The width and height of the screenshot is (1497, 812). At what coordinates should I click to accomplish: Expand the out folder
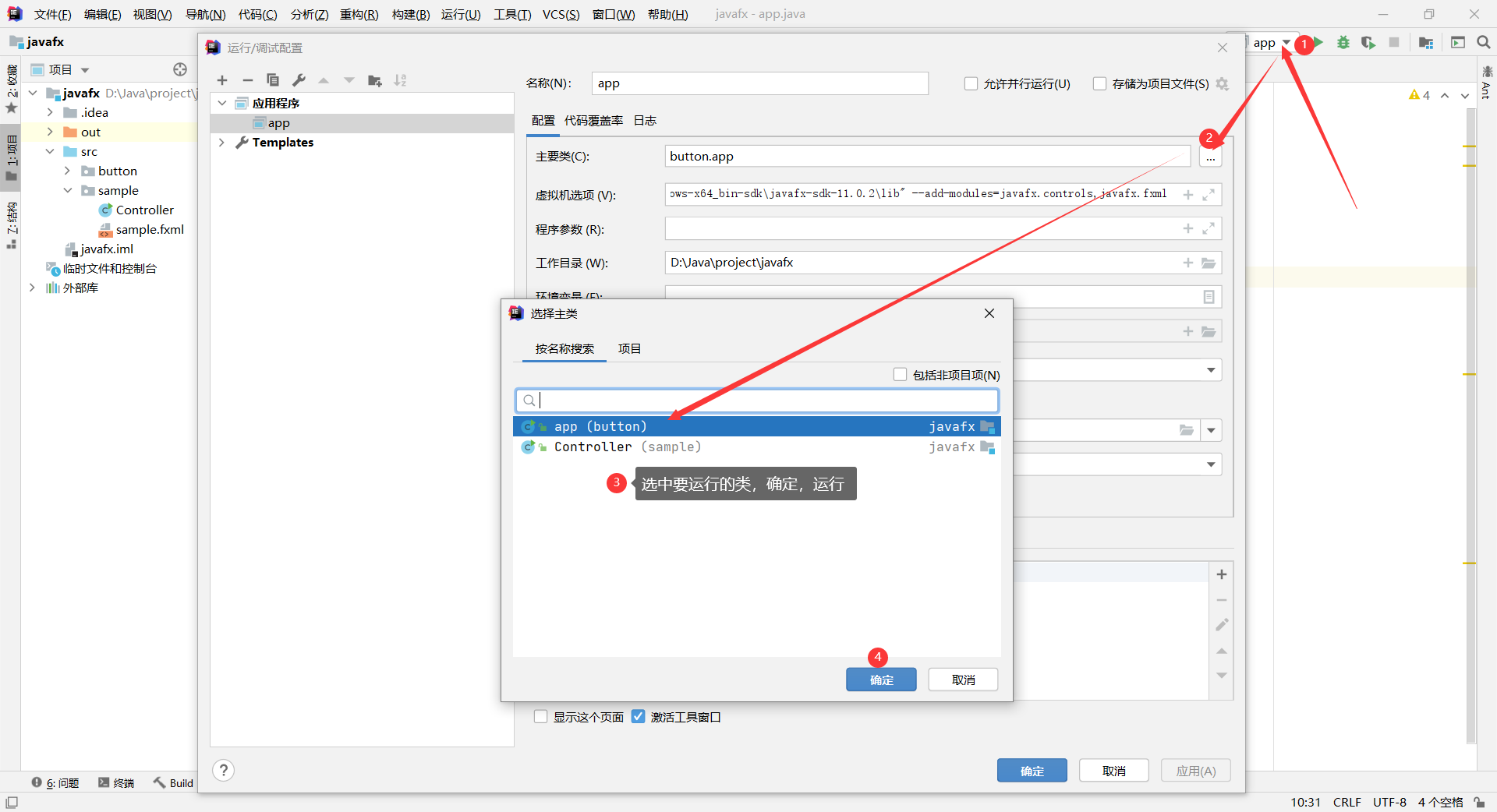50,132
